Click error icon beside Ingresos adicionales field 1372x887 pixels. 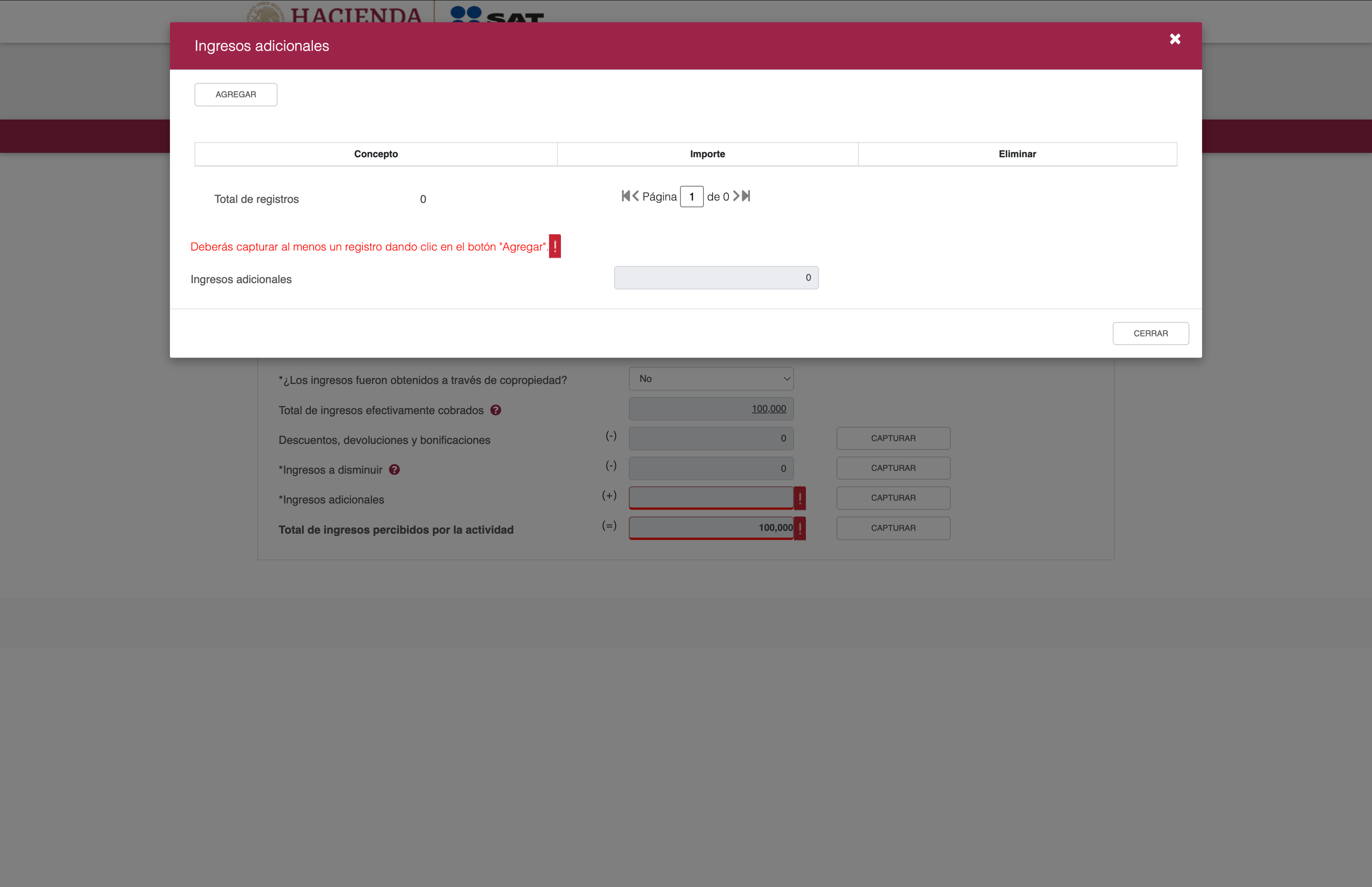point(799,498)
